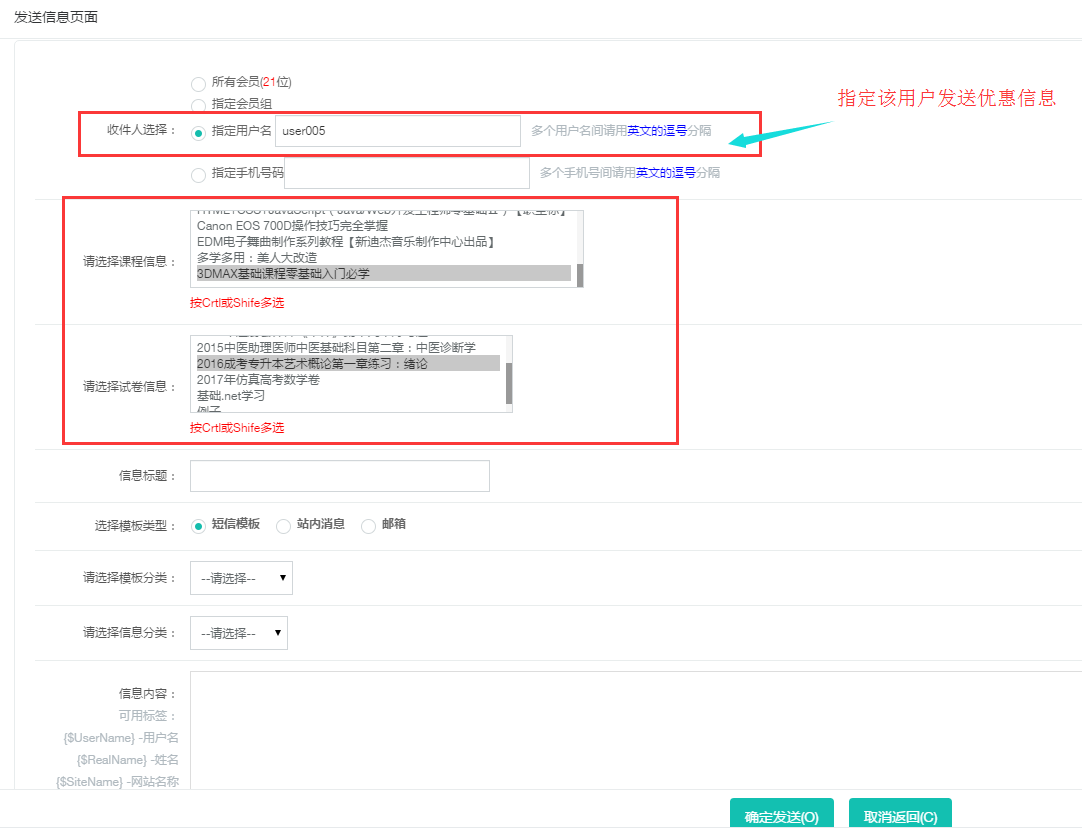1082x829 pixels.
Task: Select the 短信模板 template type
Action: click(198, 525)
